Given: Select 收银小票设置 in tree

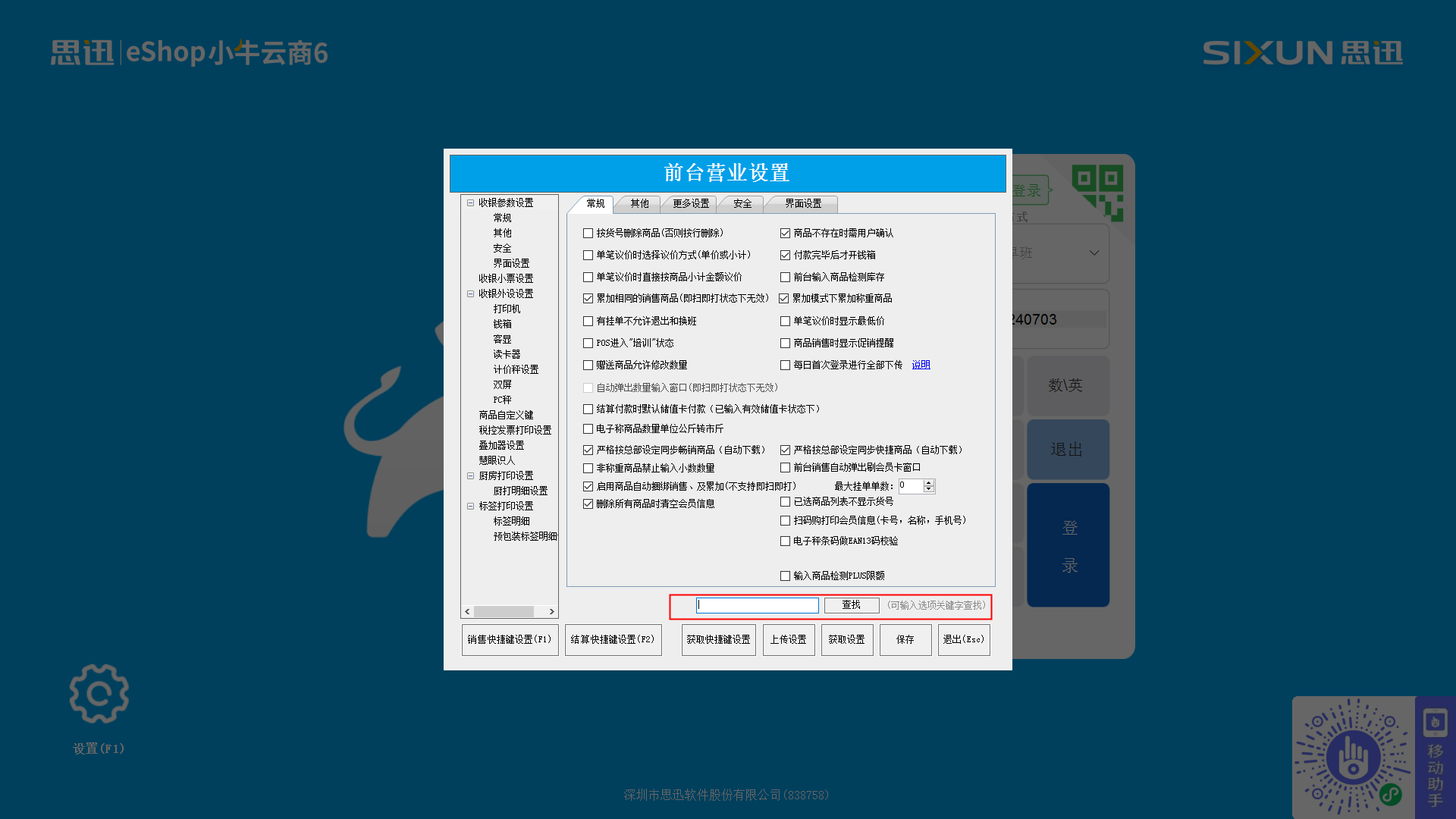Looking at the screenshot, I should point(506,278).
